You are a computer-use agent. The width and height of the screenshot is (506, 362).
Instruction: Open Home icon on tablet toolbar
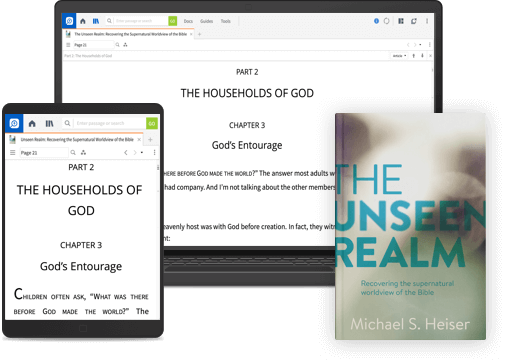point(32,123)
